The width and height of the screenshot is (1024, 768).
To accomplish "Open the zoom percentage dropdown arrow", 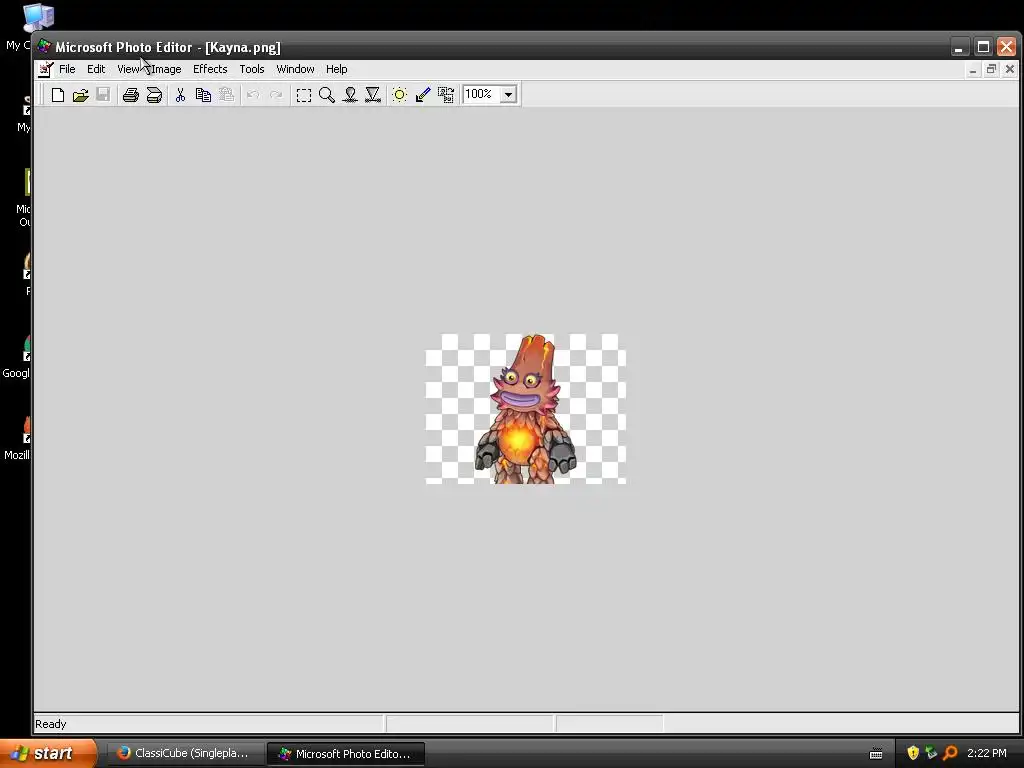I will click(509, 95).
